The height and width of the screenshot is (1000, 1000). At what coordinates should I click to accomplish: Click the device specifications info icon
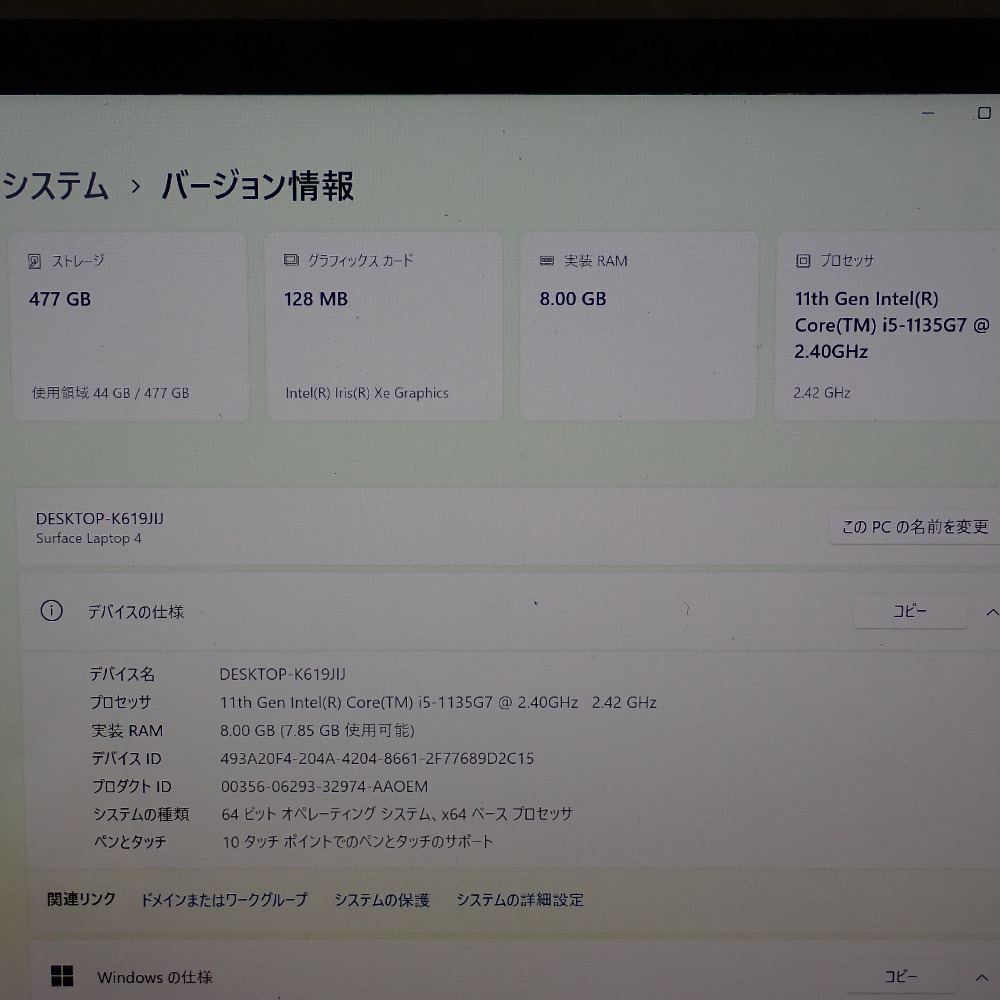click(52, 611)
